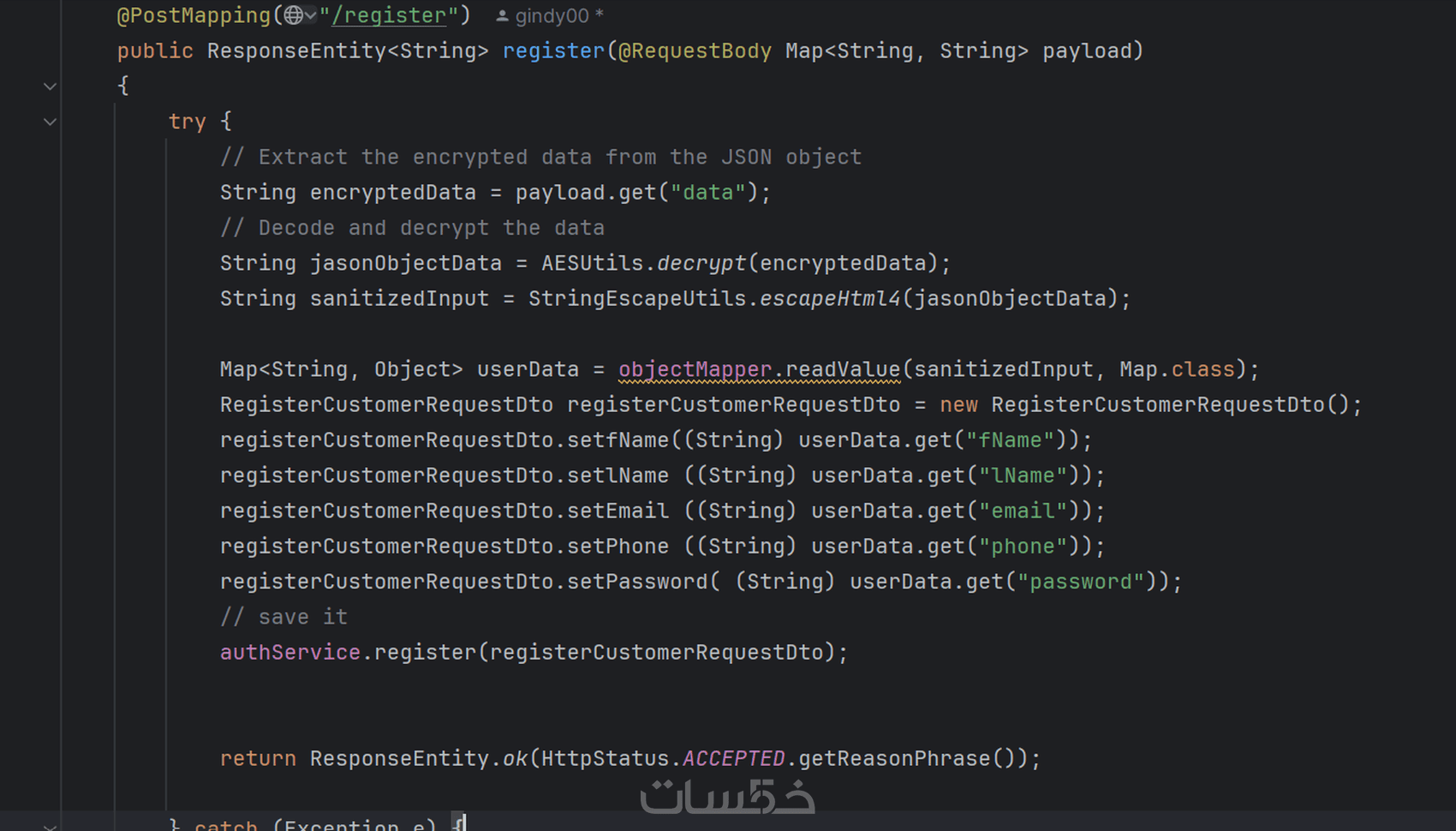Click the "// save it" comment
The height and width of the screenshot is (831, 1456).
click(x=283, y=617)
